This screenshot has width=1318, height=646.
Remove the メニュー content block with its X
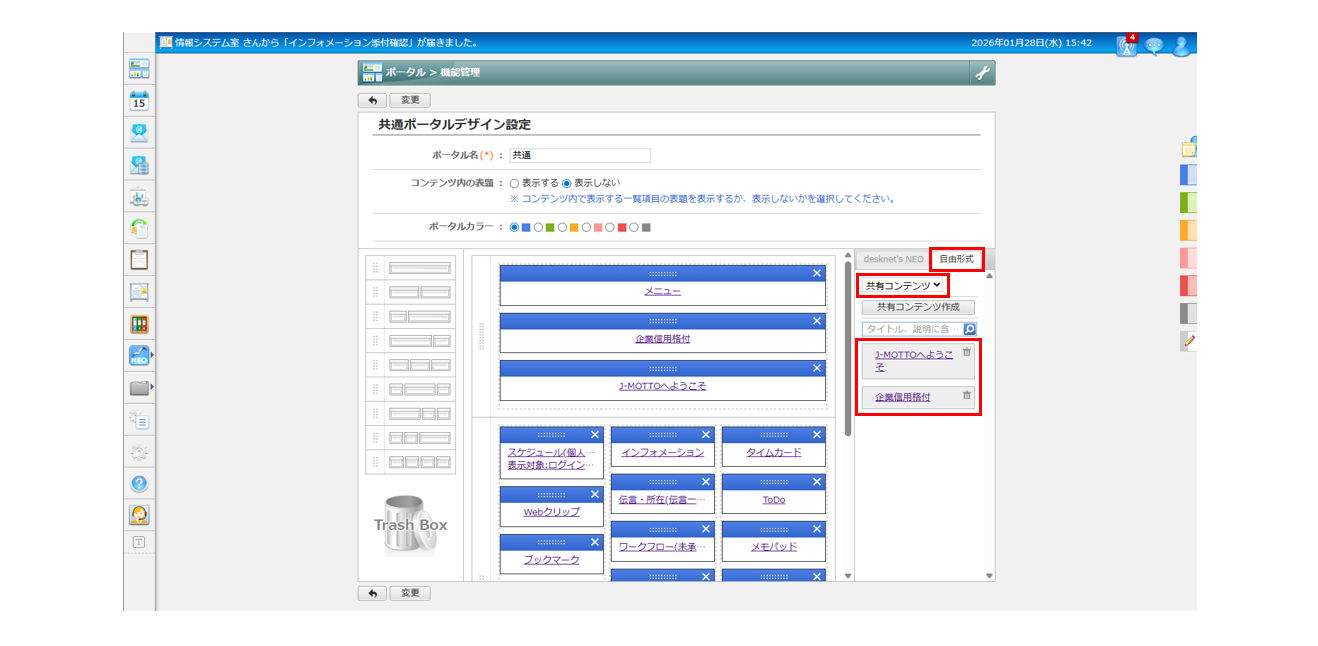(817, 273)
